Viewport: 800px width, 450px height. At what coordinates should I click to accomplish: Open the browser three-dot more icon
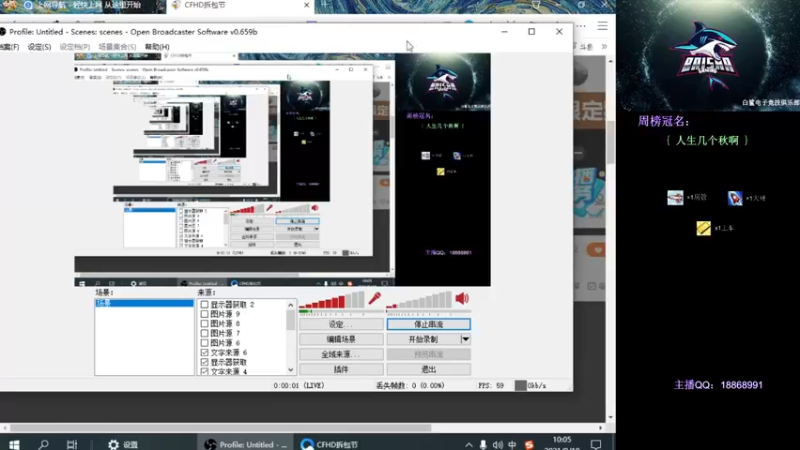coord(581,26)
